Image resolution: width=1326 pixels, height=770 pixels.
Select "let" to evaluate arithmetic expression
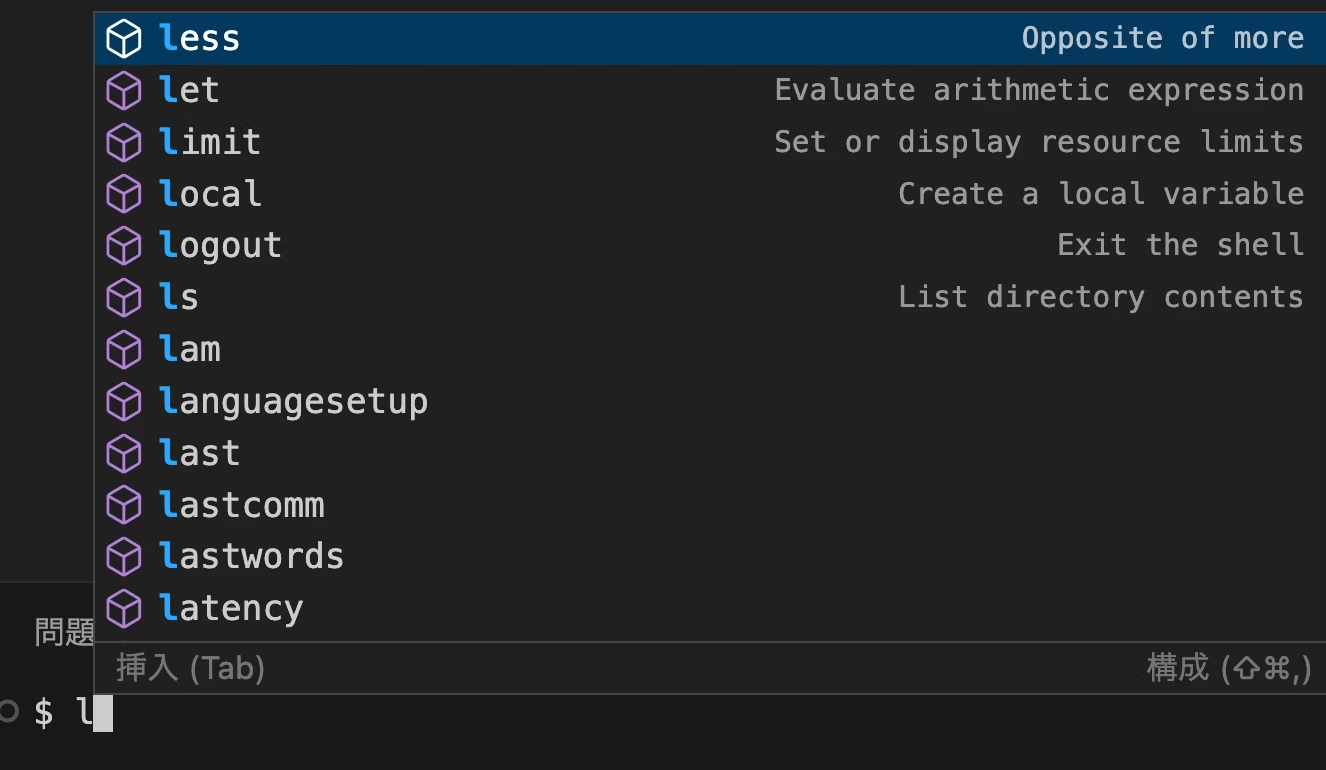[x=189, y=89]
